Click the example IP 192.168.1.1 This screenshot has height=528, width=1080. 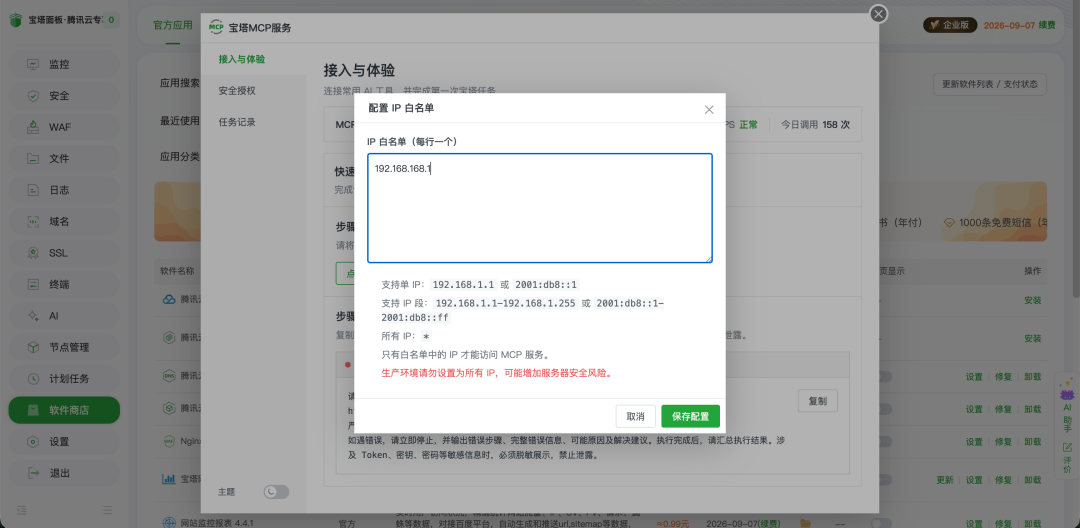(464, 284)
